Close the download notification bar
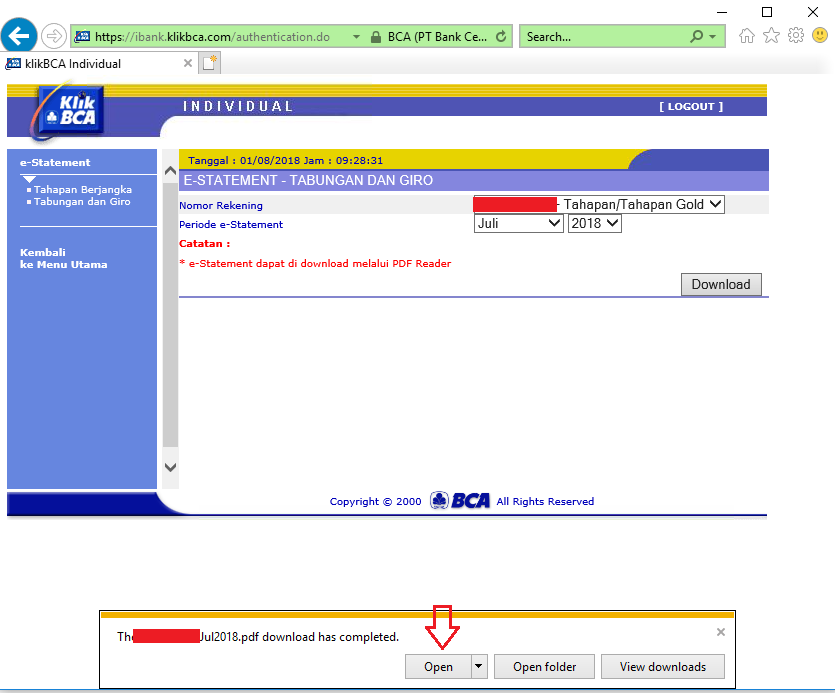This screenshot has height=693, width=835. (x=721, y=632)
